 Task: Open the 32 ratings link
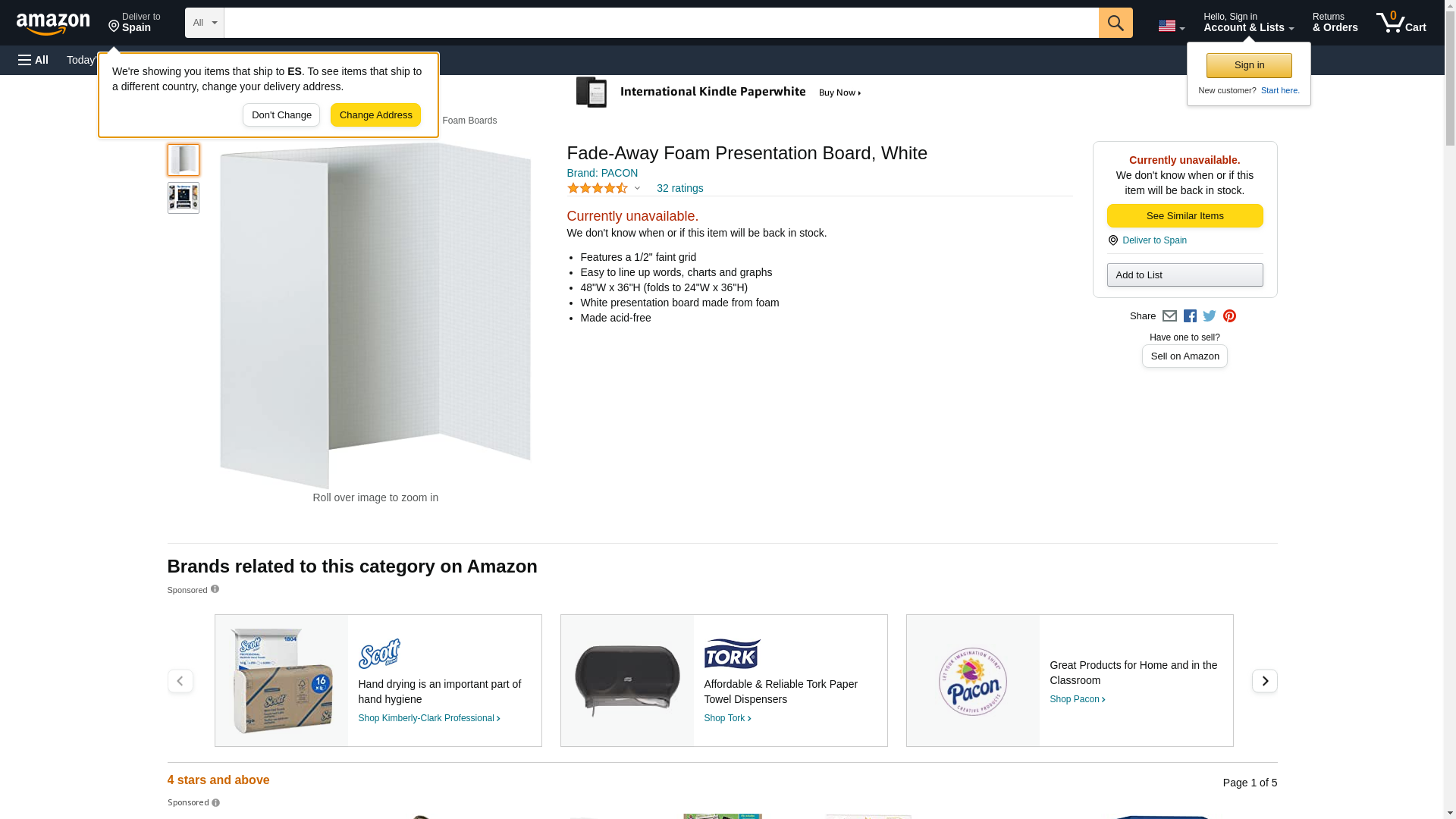[x=679, y=188]
